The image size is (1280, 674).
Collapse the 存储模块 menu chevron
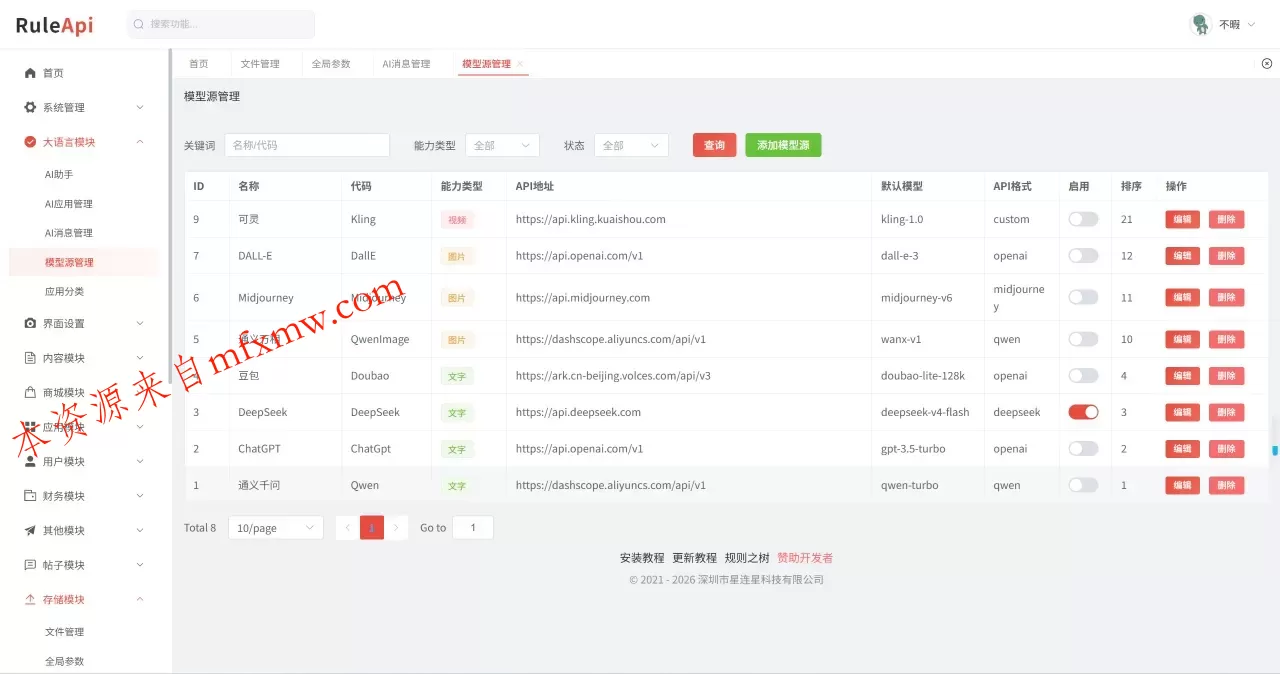pyautogui.click(x=140, y=599)
